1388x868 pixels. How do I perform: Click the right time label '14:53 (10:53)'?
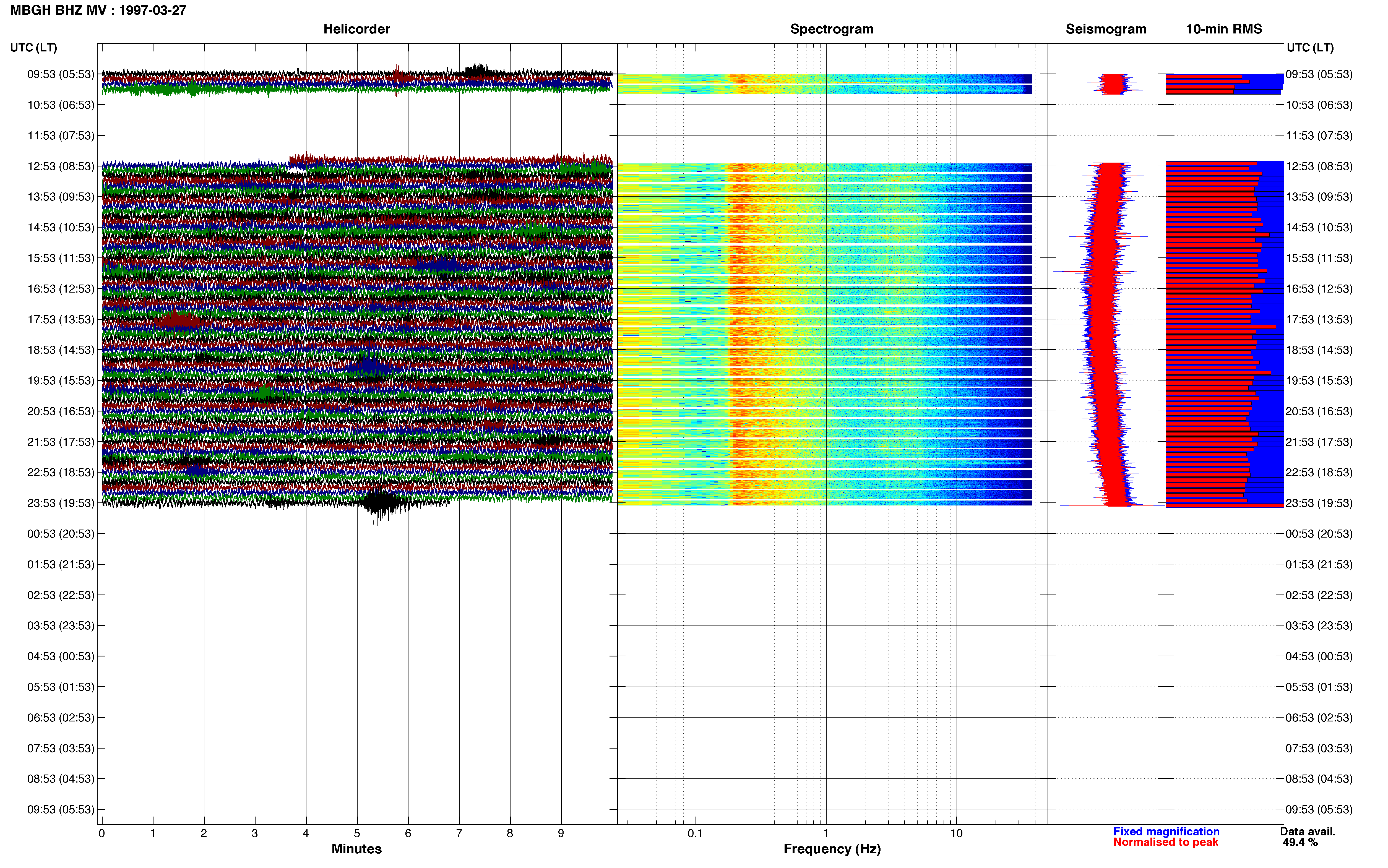[x=1319, y=227]
